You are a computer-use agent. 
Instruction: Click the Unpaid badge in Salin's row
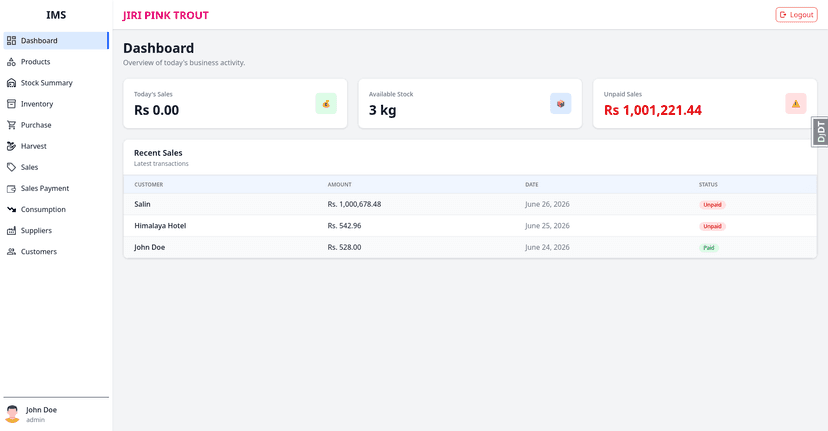click(x=712, y=204)
